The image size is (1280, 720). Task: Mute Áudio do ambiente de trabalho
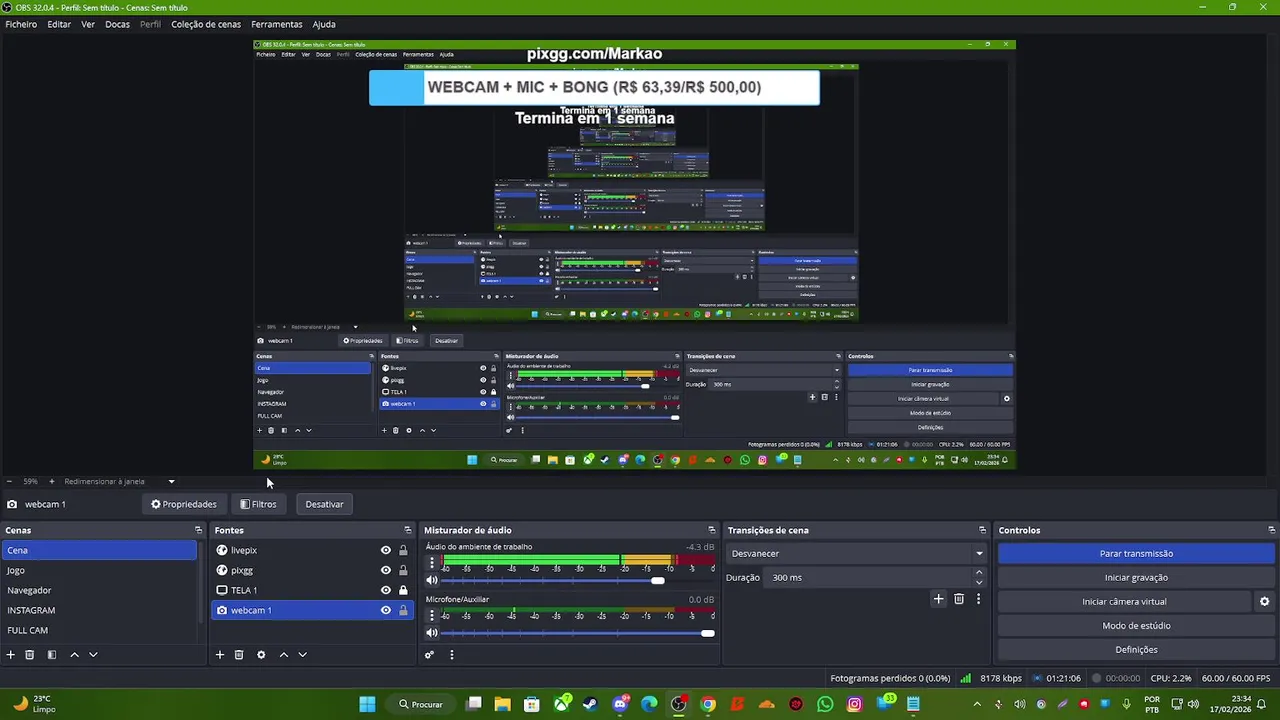[x=432, y=580]
